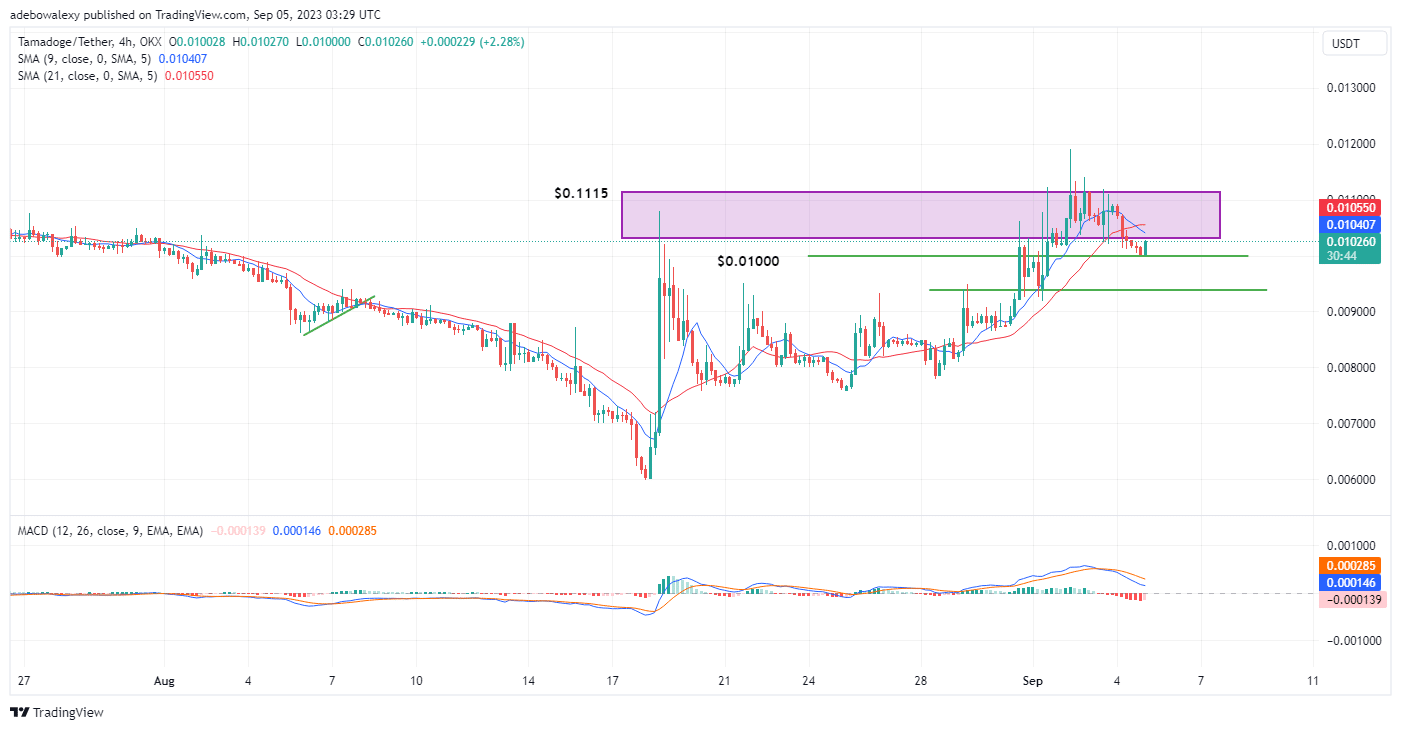Click the pink -0.000139 histogram label
Screen dimensions: 1401x730
pyautogui.click(x=1351, y=599)
